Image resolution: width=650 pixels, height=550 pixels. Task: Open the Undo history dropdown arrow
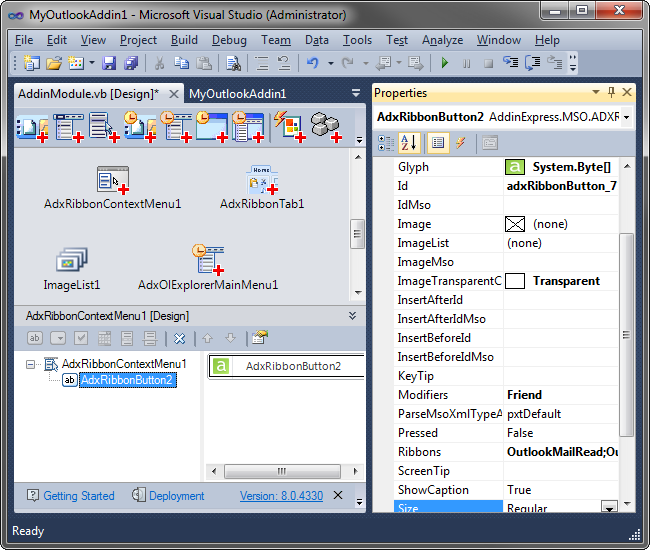[x=331, y=63]
